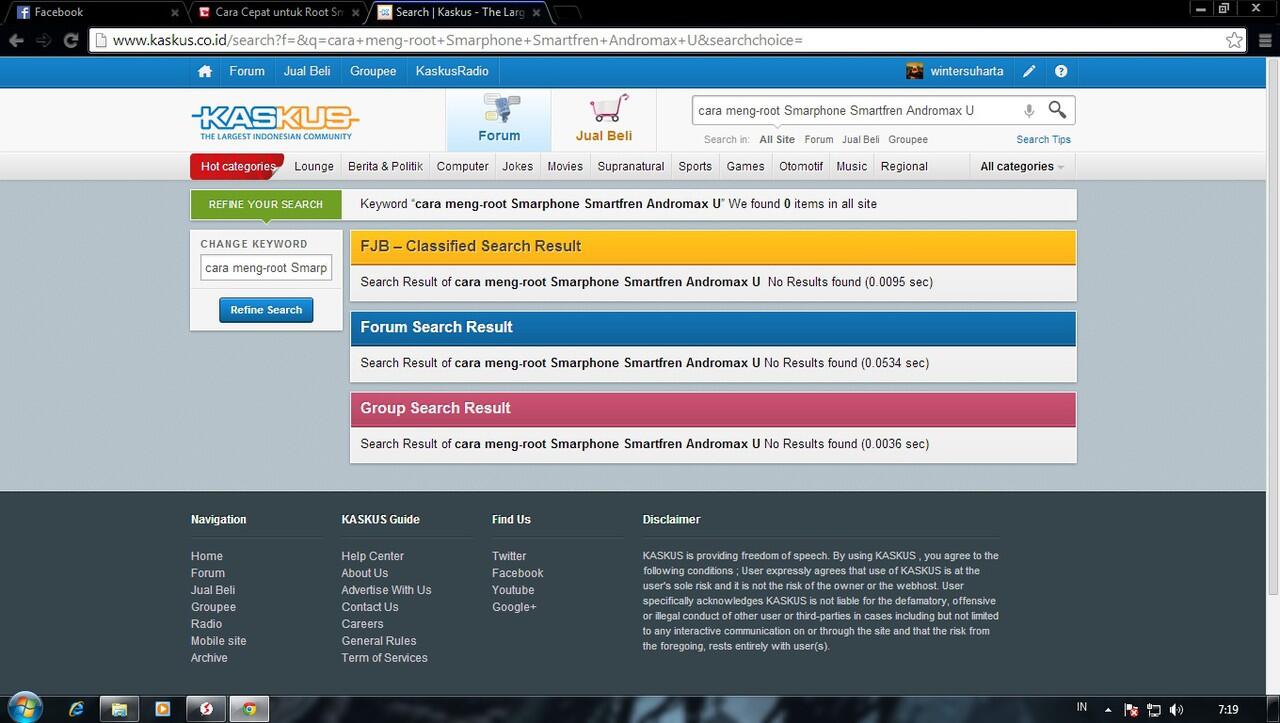Click the magnifier search icon
This screenshot has height=723, width=1280.
coord(1057,109)
